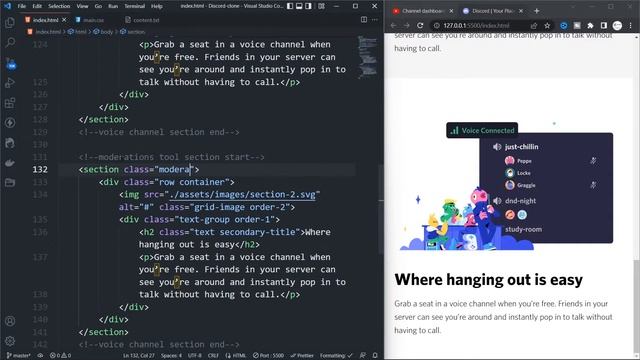
Task: Open the folder icon at bottom of activity bar
Action: coord(10,182)
